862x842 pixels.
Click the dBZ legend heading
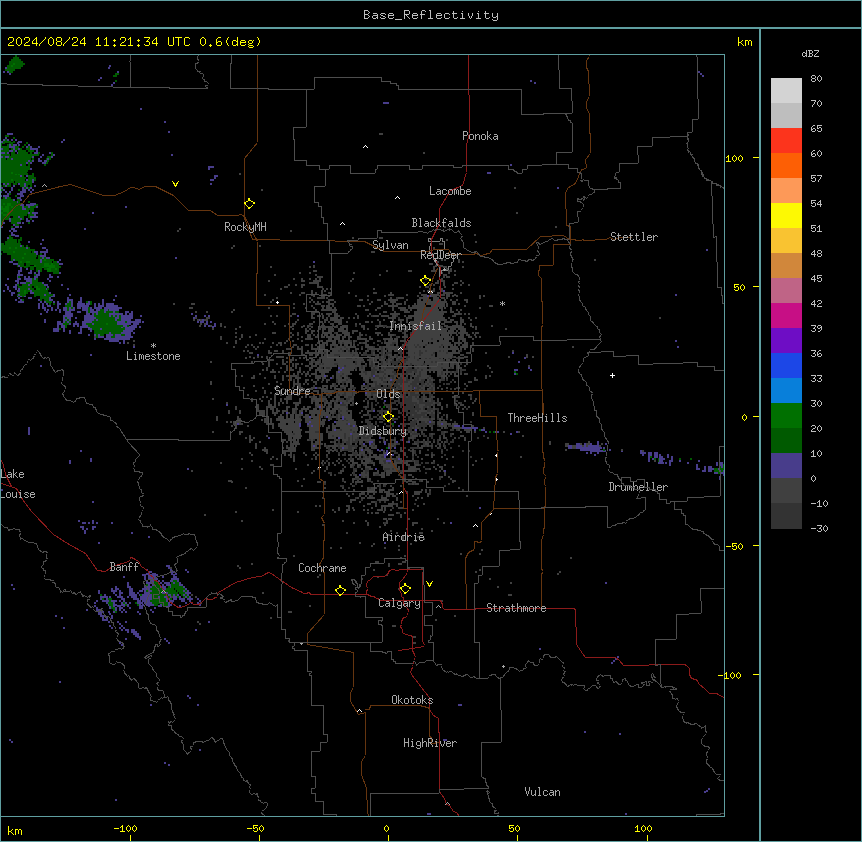pos(810,53)
